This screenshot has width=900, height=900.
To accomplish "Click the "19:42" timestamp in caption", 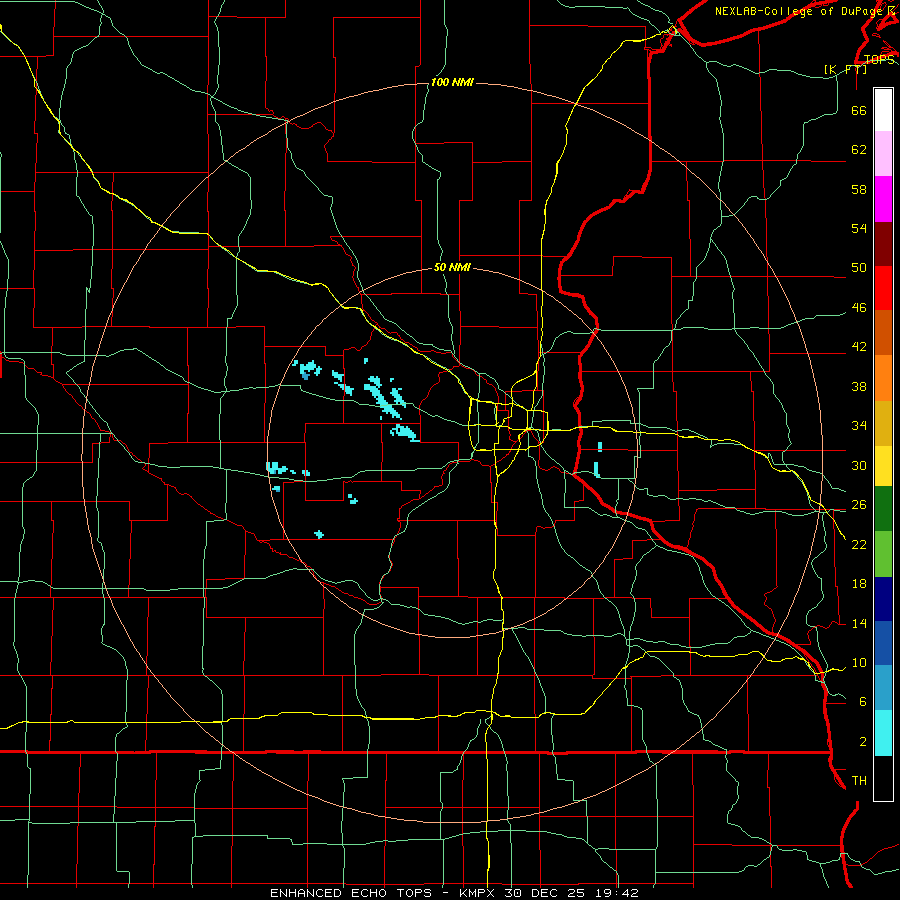I will point(617,893).
